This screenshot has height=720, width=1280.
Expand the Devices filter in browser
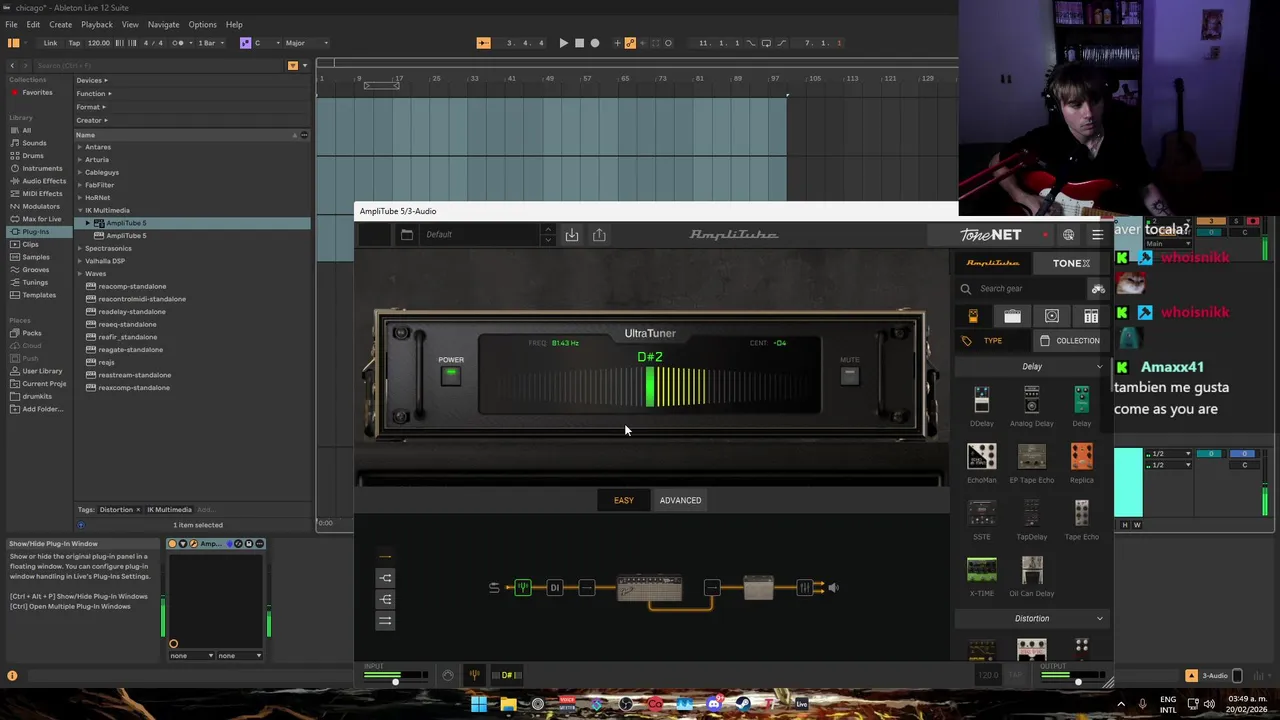92,80
